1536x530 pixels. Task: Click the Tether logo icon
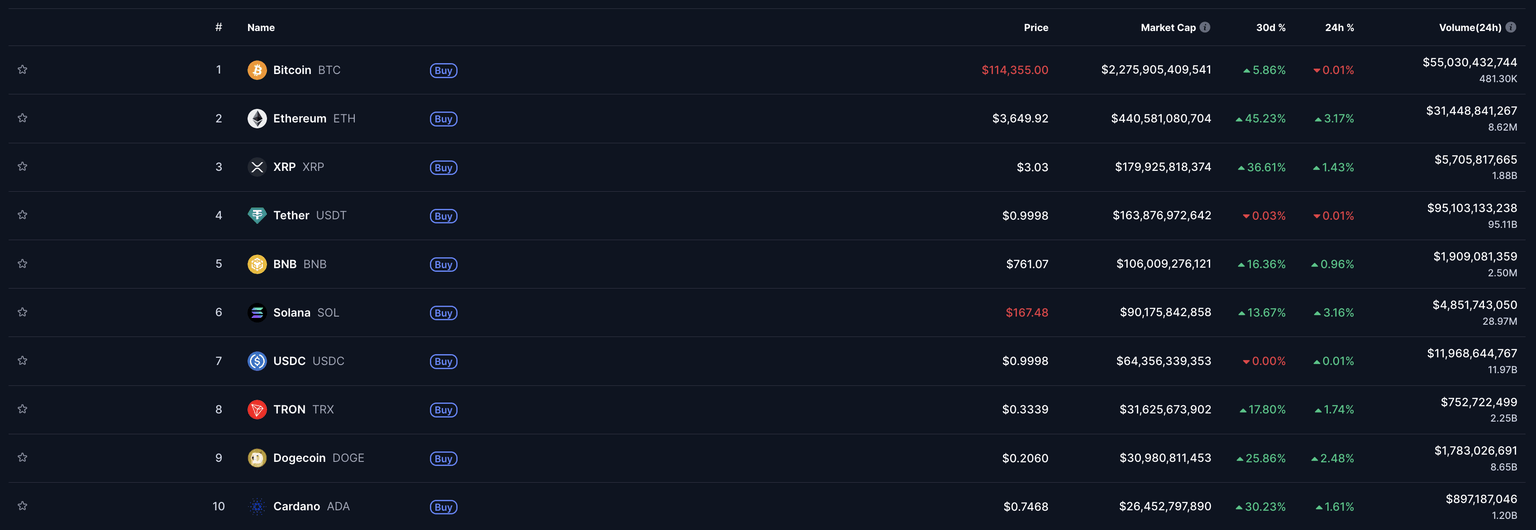point(257,216)
